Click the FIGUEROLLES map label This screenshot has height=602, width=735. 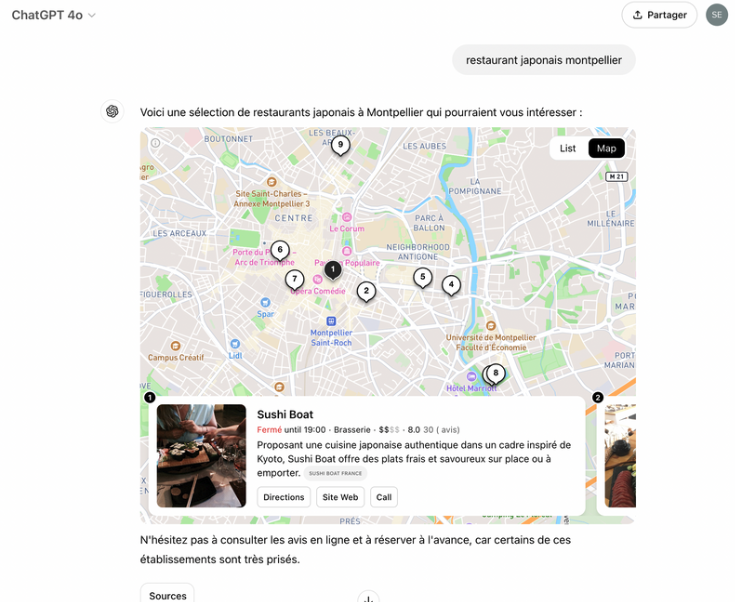click(166, 295)
